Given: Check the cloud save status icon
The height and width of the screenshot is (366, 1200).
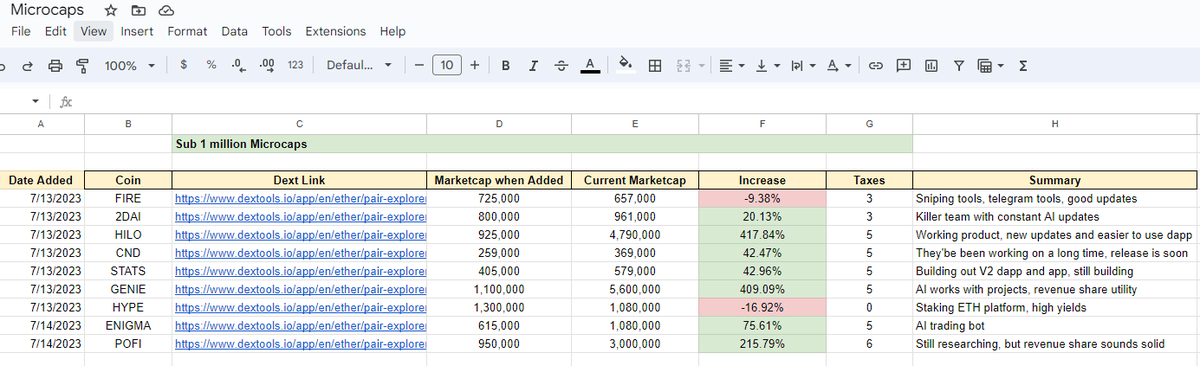Looking at the screenshot, I should click(x=167, y=10).
